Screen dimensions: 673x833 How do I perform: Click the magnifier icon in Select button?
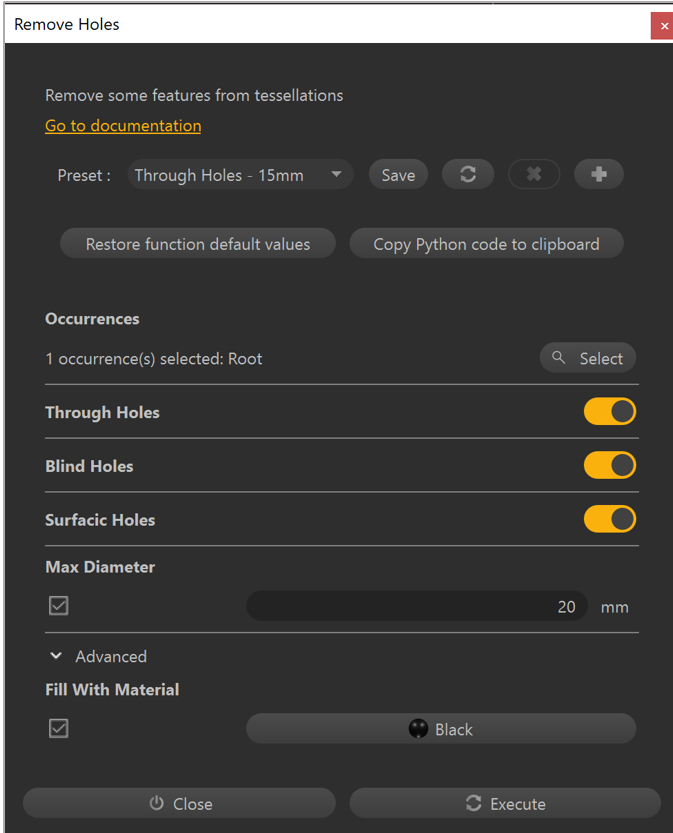[559, 358]
